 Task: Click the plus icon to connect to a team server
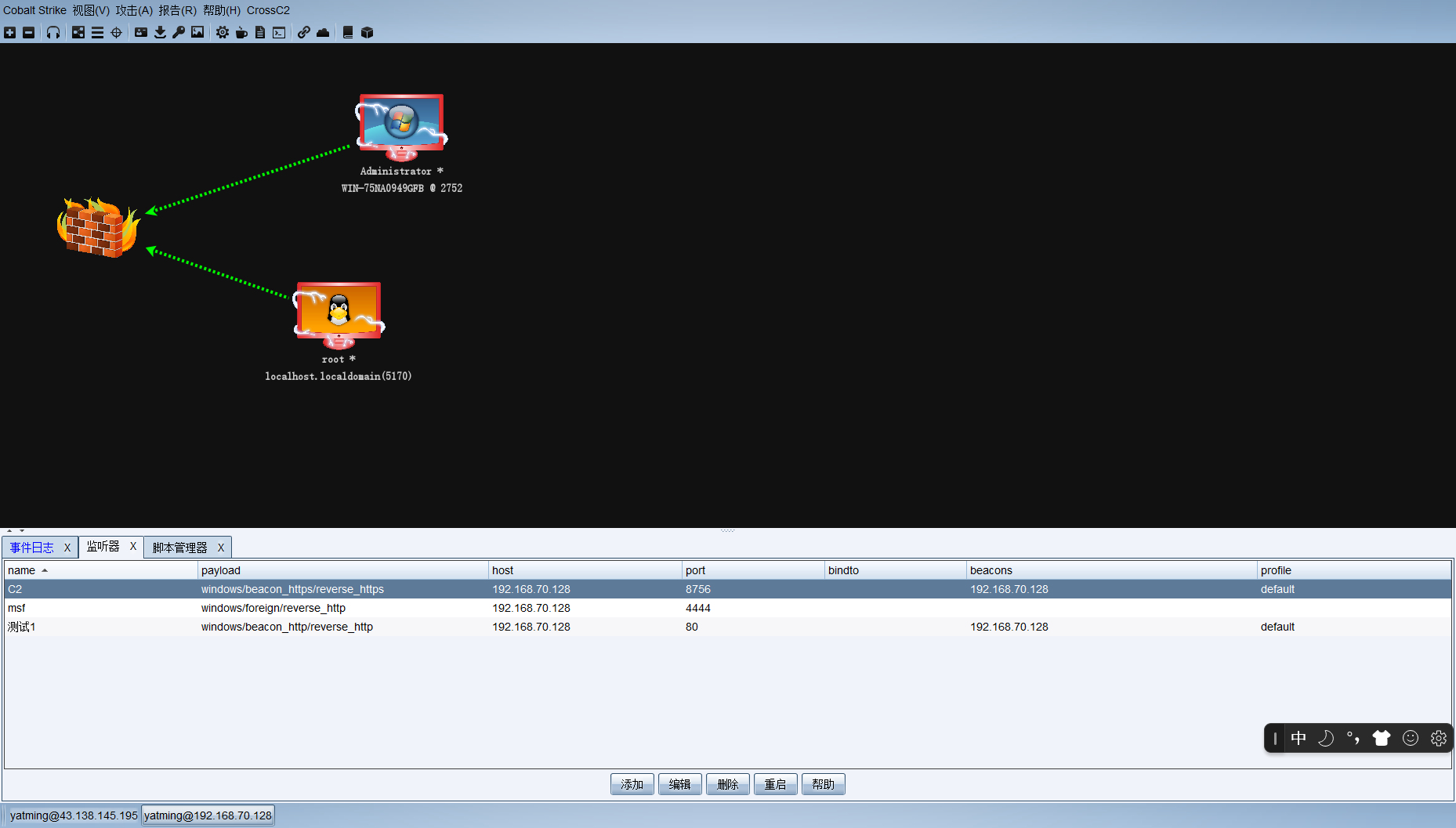pos(10,32)
